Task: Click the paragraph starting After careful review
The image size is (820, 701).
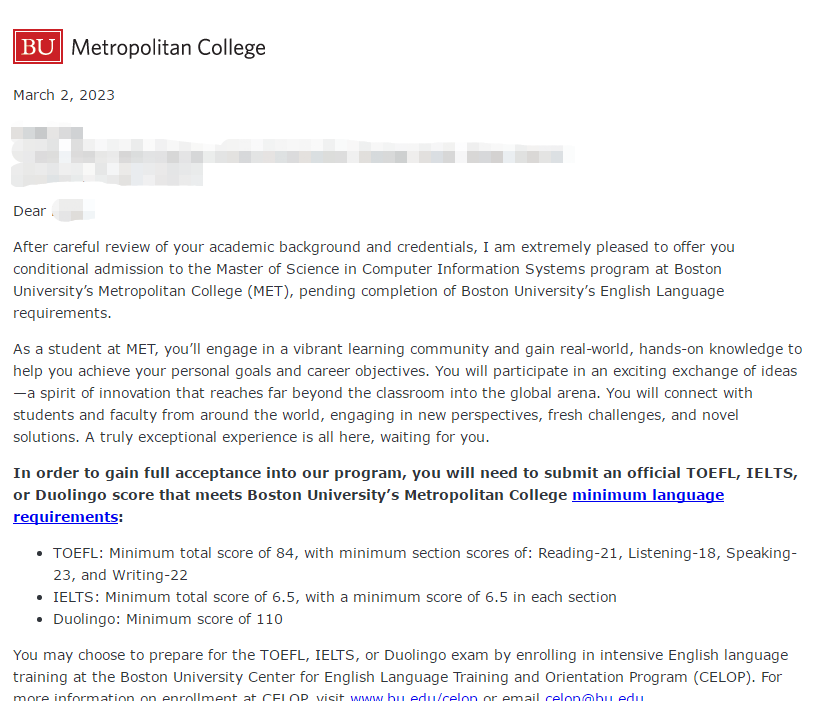Action: pos(374,280)
